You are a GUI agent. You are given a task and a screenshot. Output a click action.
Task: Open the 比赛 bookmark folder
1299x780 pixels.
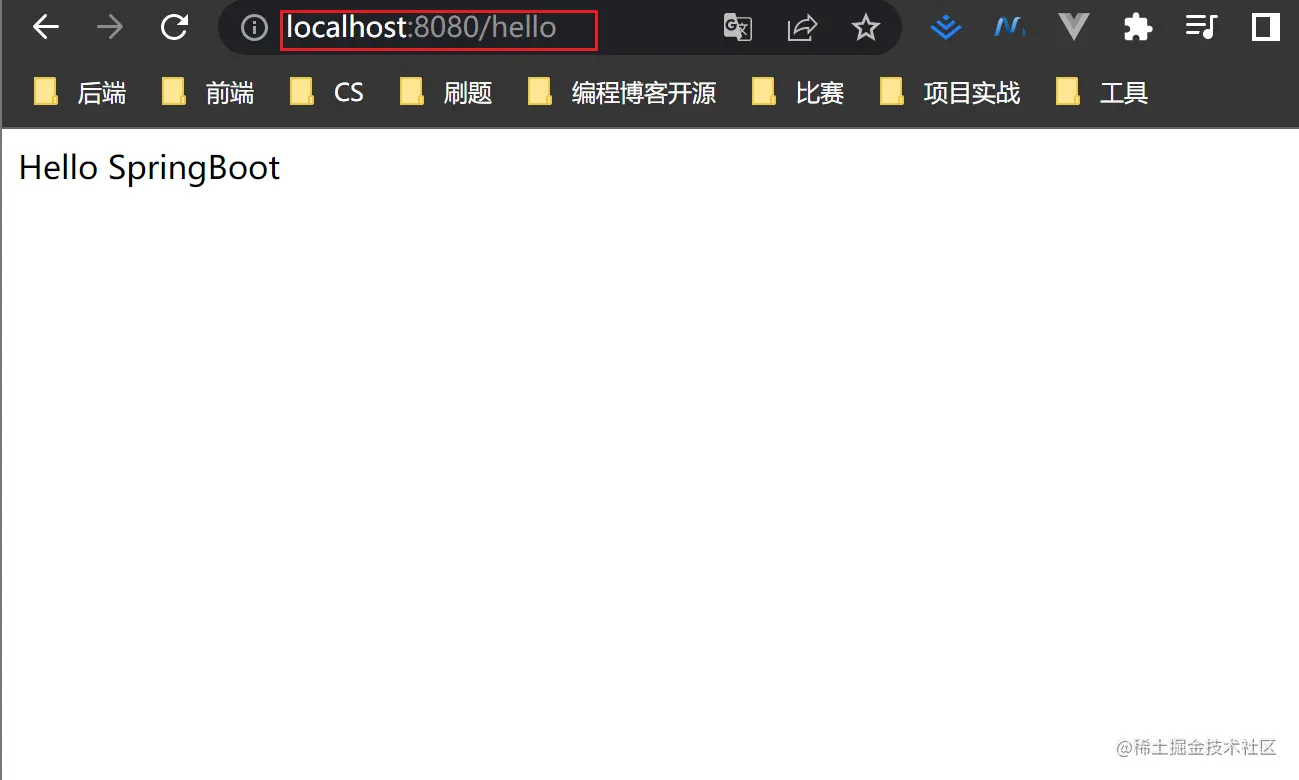pyautogui.click(x=798, y=93)
